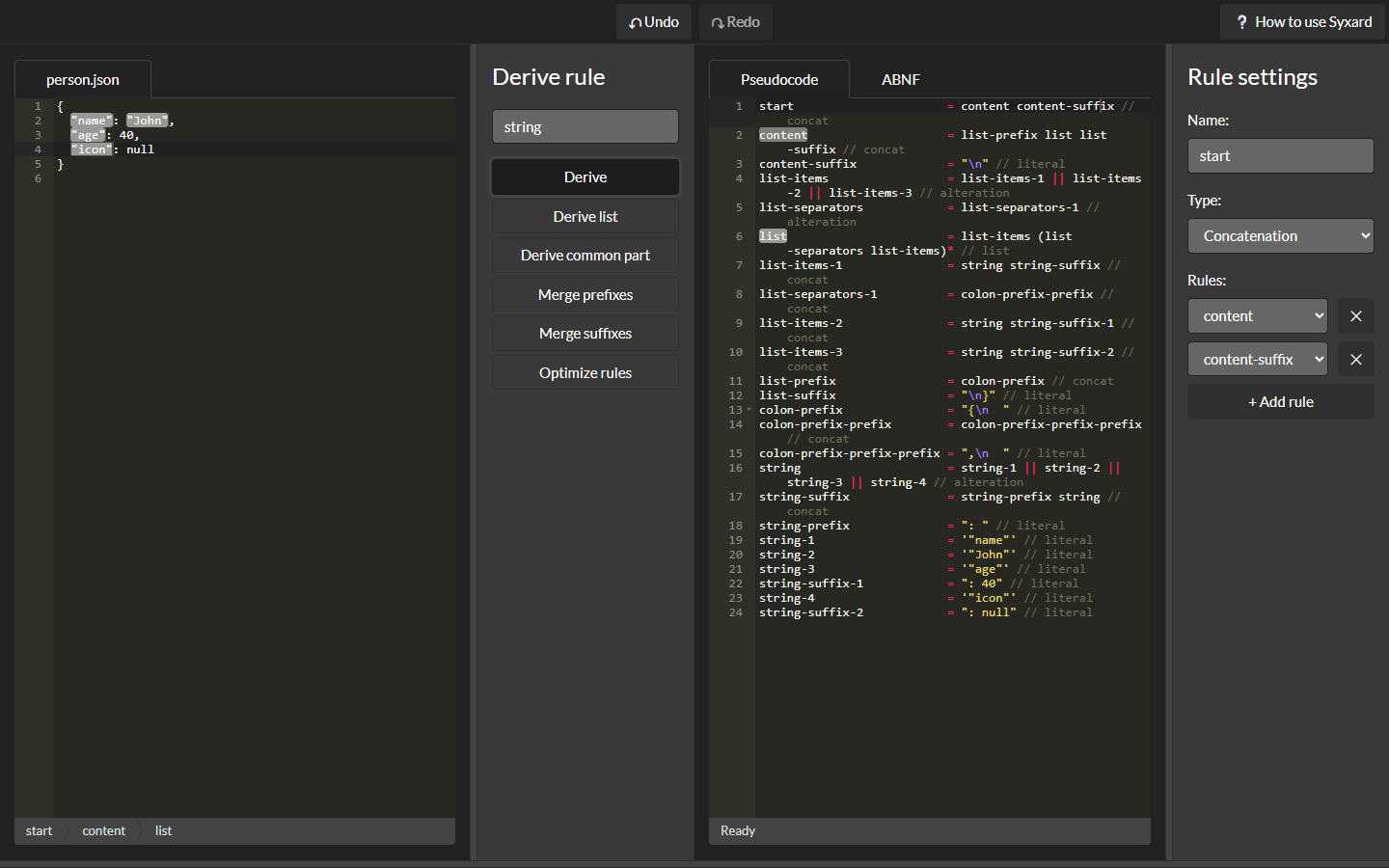1389x868 pixels.
Task: Switch to the ABNF tab
Action: pos(901,79)
